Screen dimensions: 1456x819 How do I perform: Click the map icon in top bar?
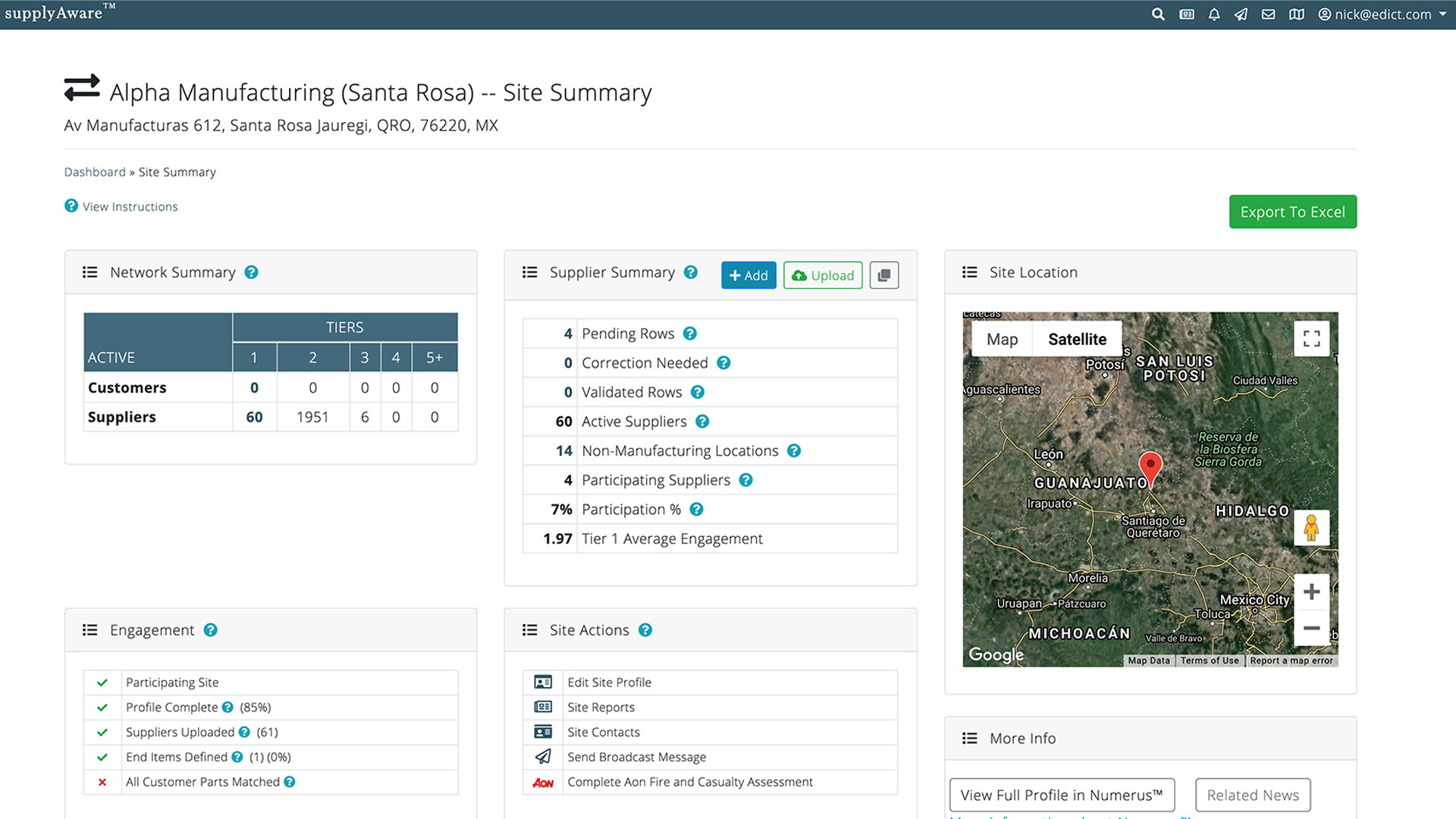[1296, 14]
